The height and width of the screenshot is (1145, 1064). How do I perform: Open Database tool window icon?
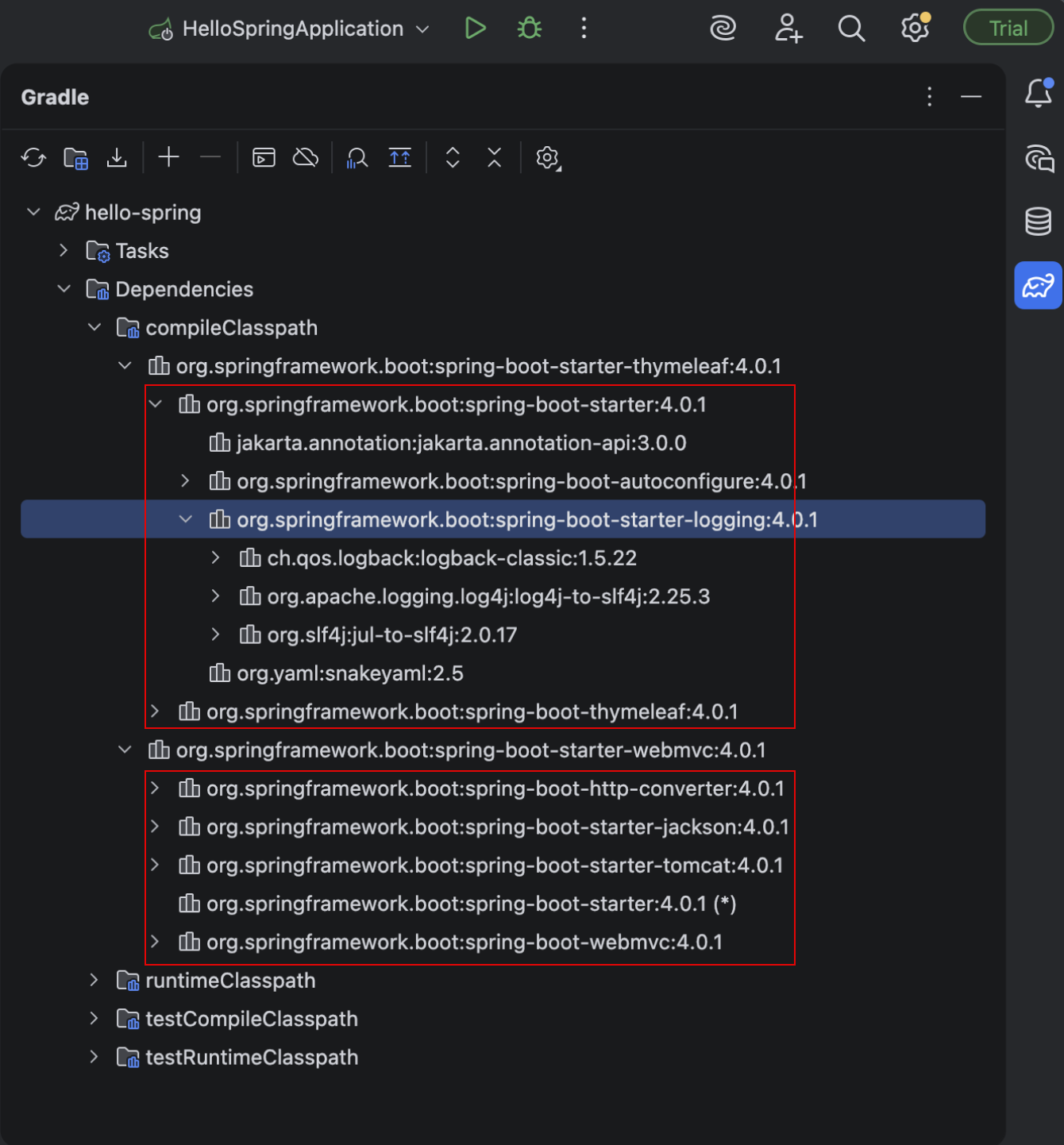pyautogui.click(x=1039, y=222)
